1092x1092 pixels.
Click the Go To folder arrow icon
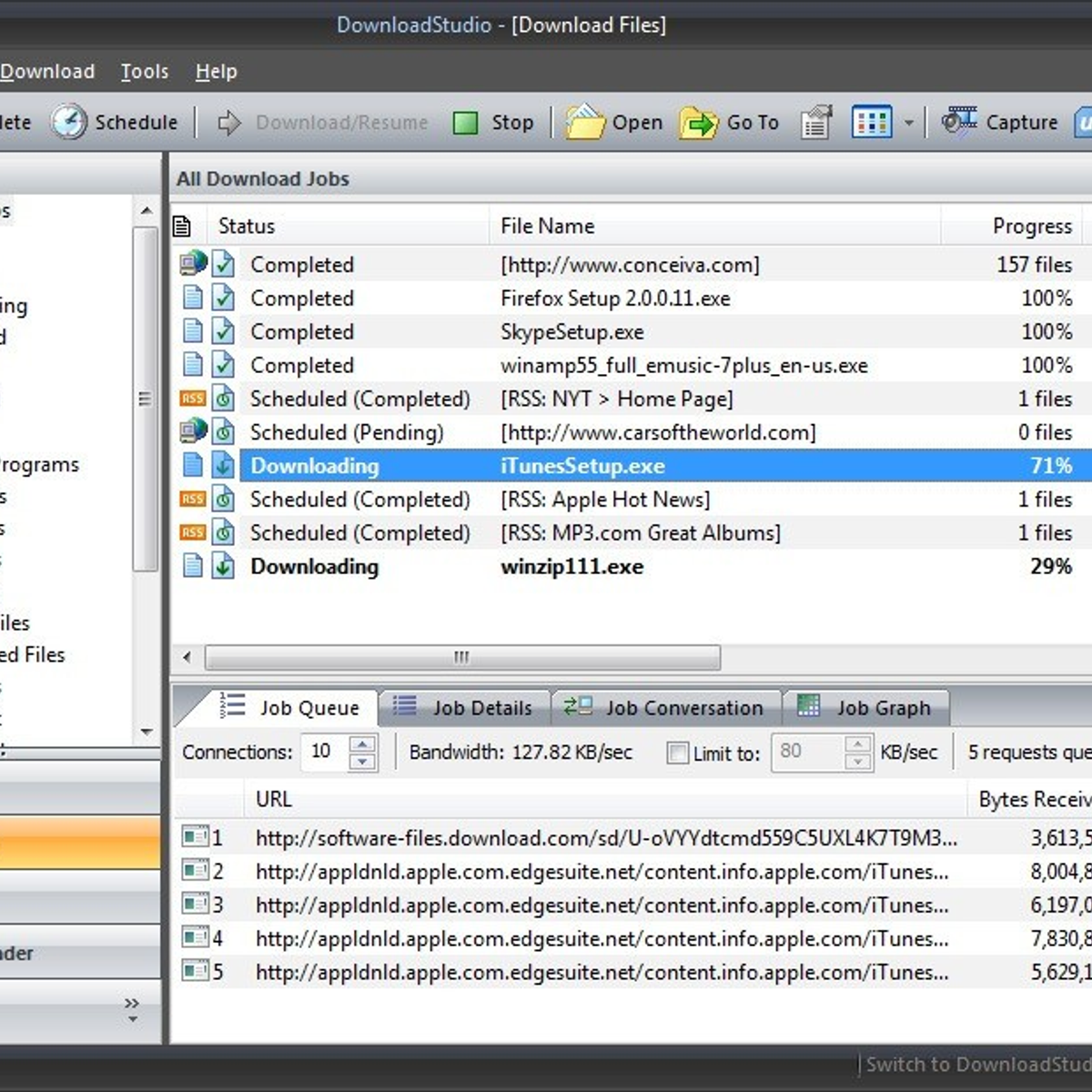[698, 122]
